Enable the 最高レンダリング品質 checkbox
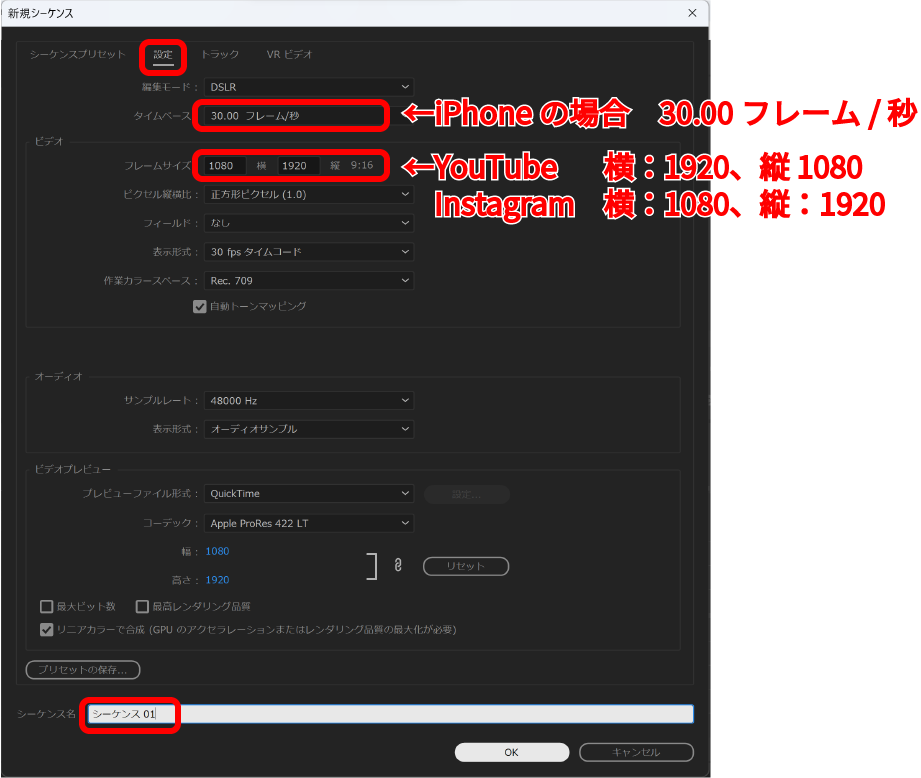This screenshot has height=778, width=921. [142, 606]
